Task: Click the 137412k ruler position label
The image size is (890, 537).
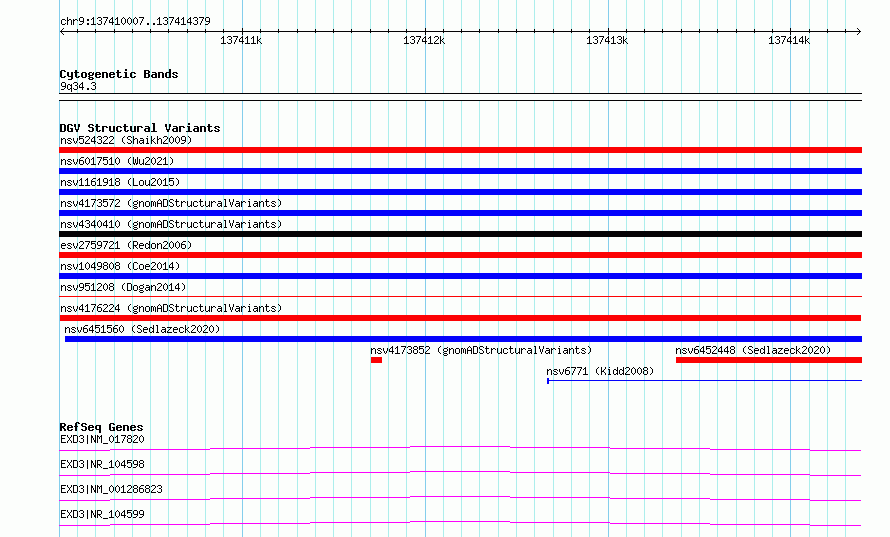Action: point(424,40)
